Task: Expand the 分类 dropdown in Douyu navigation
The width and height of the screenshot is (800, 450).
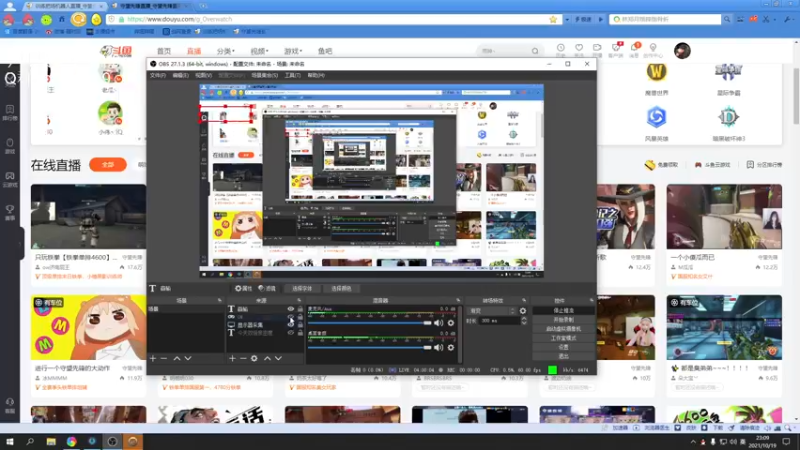Action: pos(225,51)
